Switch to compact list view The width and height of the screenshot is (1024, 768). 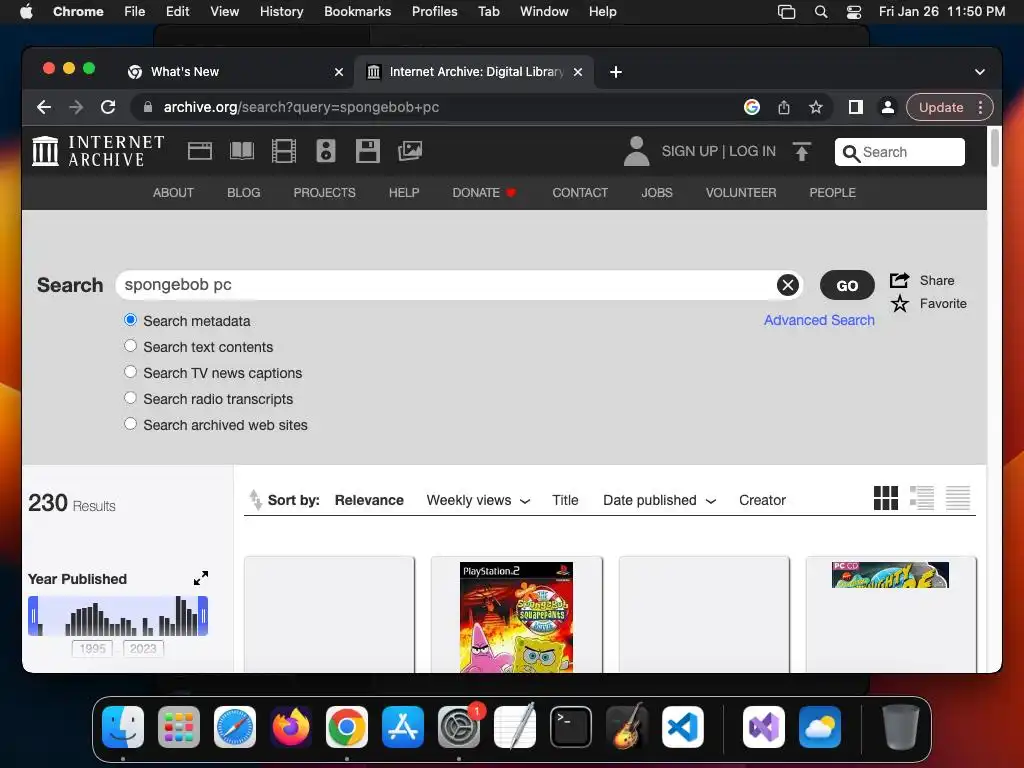pos(957,498)
